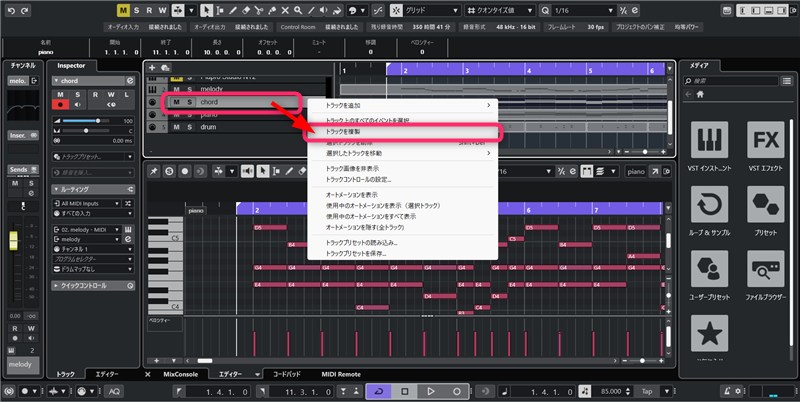Image resolution: width=800 pixels, height=402 pixels.
Task: Select the Glue tool in top toolbar
Action: [272, 10]
